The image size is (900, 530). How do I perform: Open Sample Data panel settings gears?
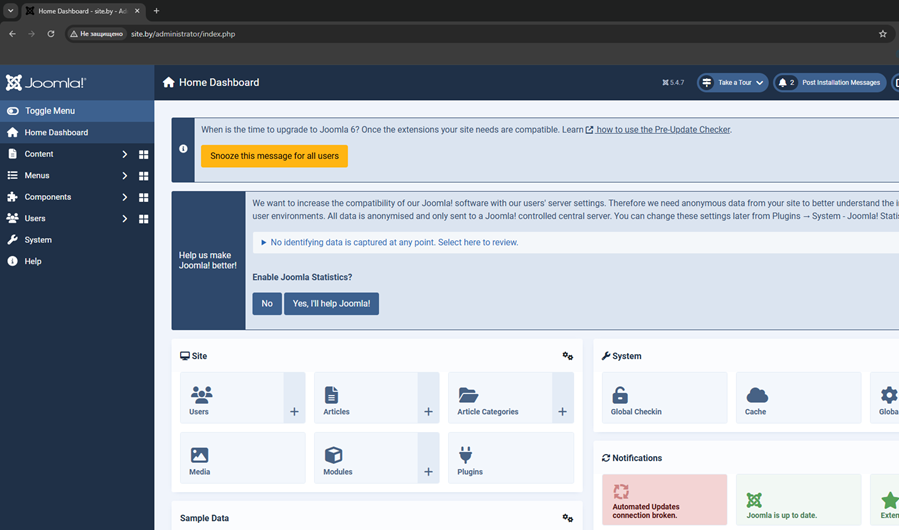pyautogui.click(x=568, y=518)
